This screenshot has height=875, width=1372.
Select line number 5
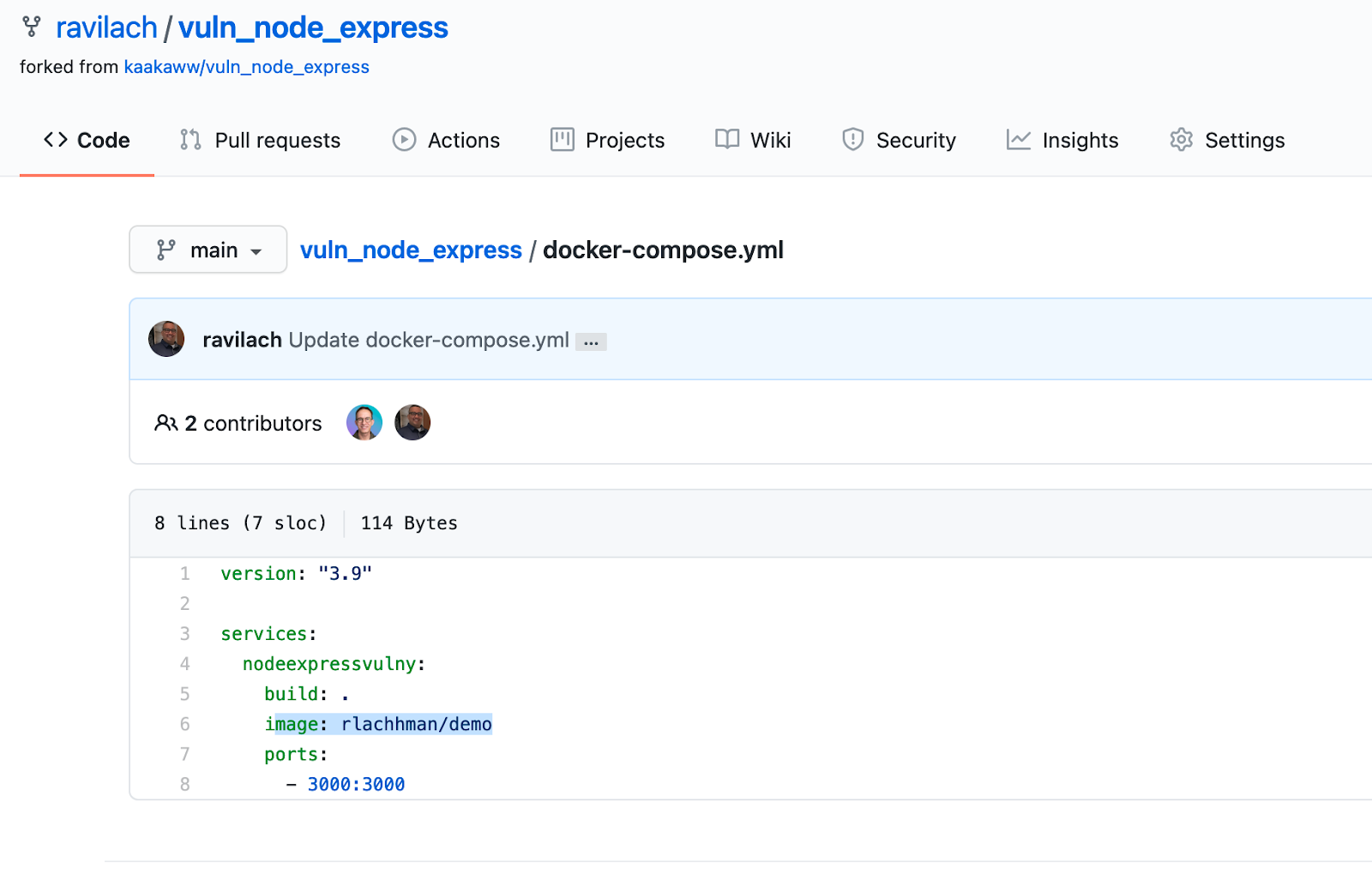(184, 693)
